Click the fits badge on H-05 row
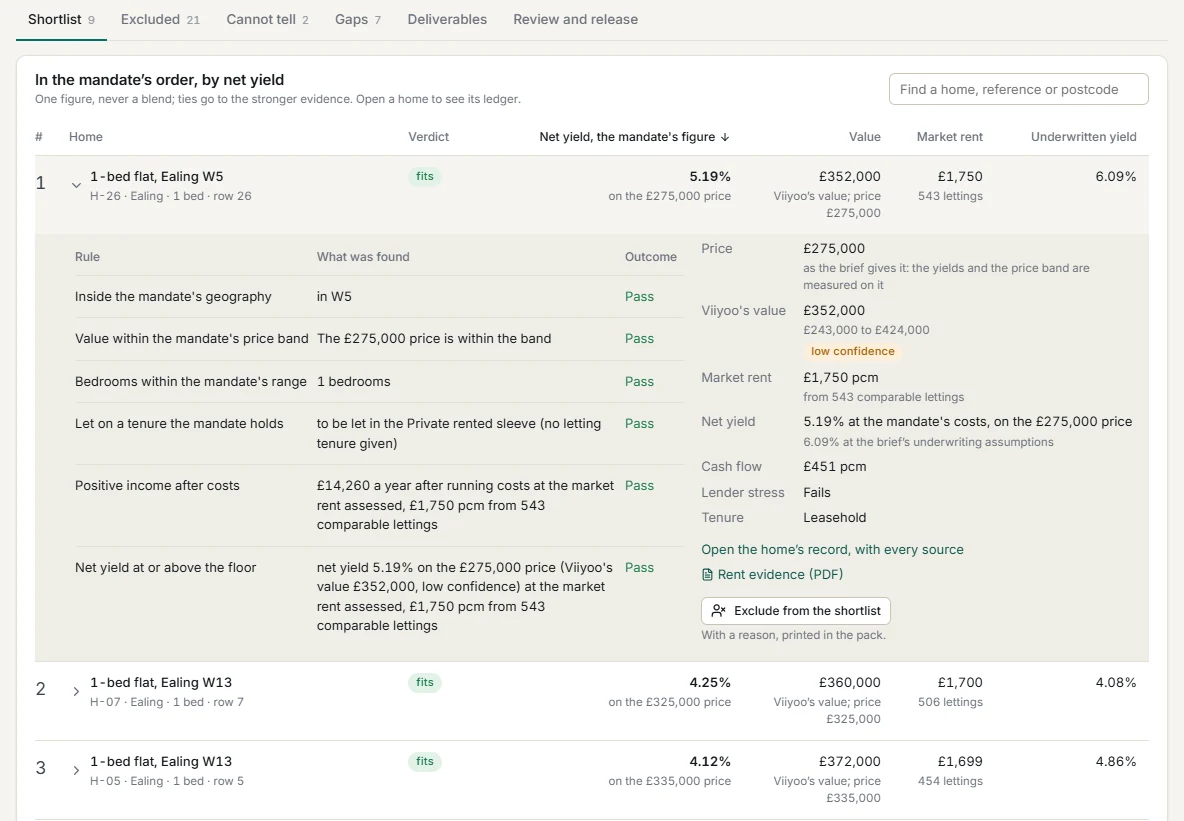 (x=425, y=762)
